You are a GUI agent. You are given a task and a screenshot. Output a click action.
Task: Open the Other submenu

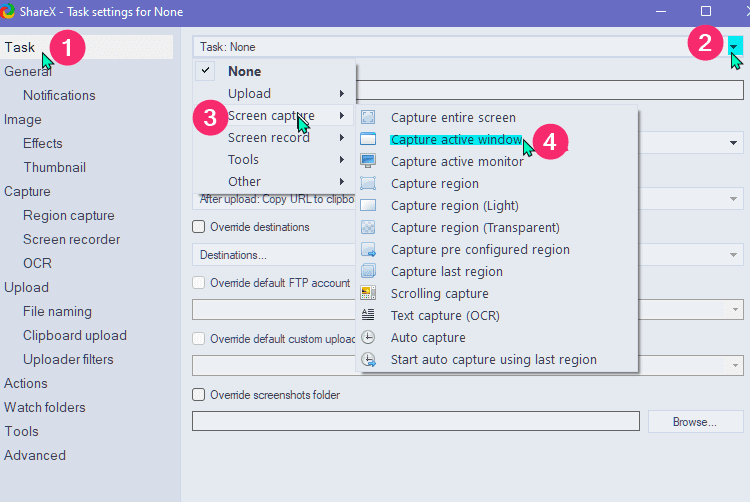275,181
